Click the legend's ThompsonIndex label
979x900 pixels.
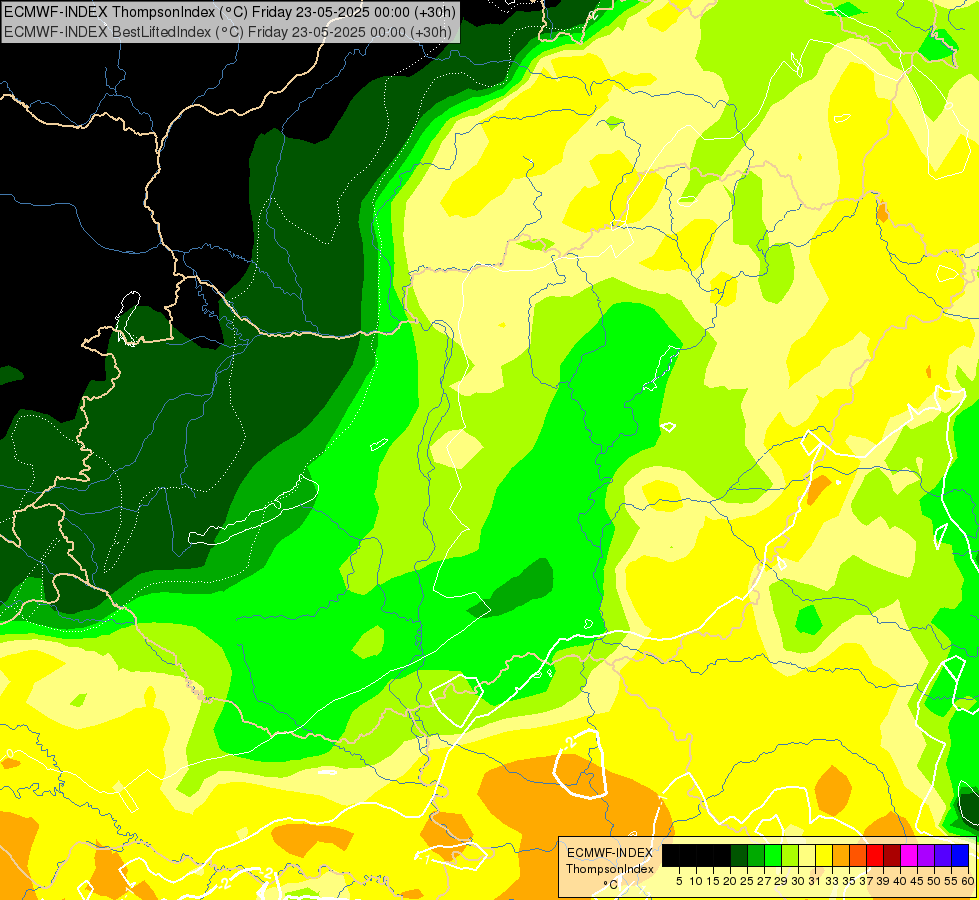(x=610, y=869)
